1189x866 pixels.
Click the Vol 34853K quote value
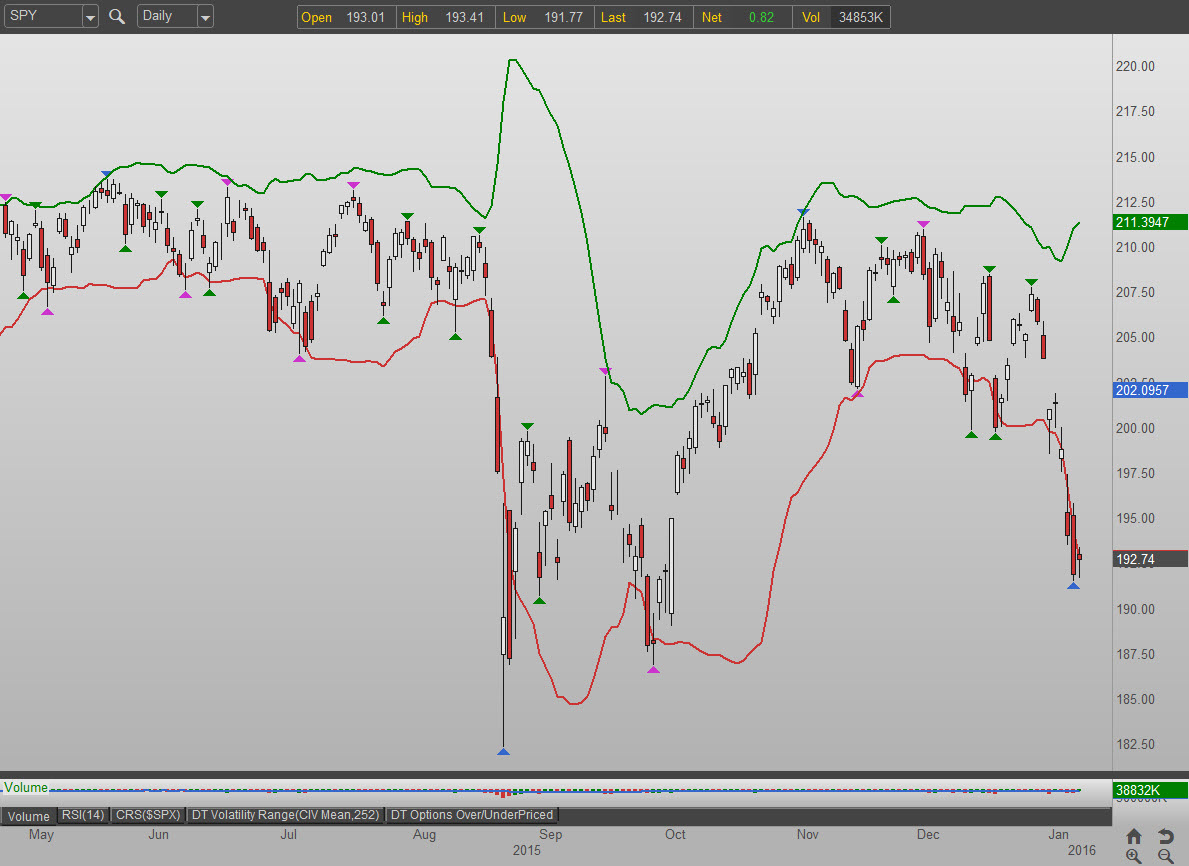coord(861,17)
